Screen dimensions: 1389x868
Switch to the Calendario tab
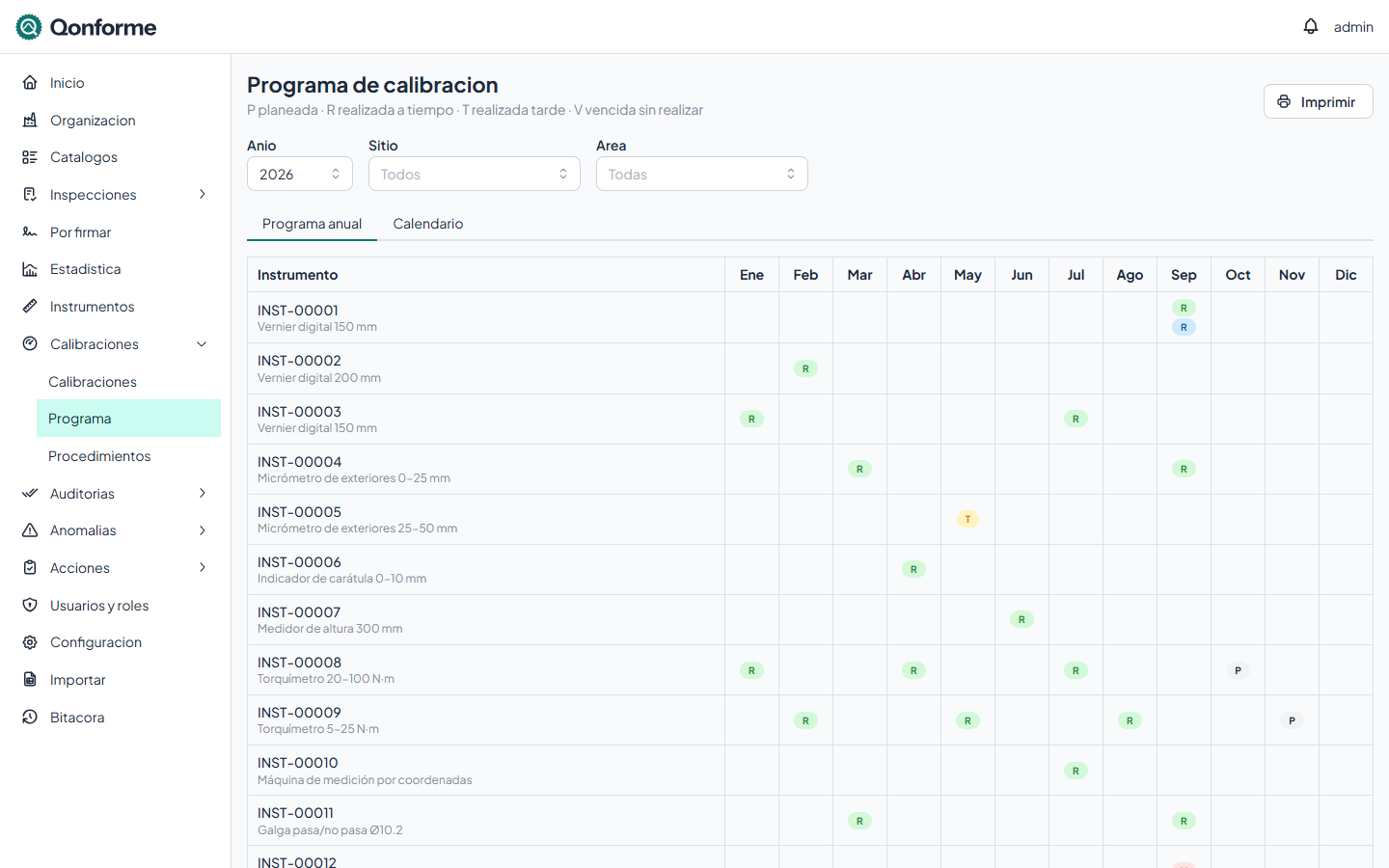tap(428, 224)
